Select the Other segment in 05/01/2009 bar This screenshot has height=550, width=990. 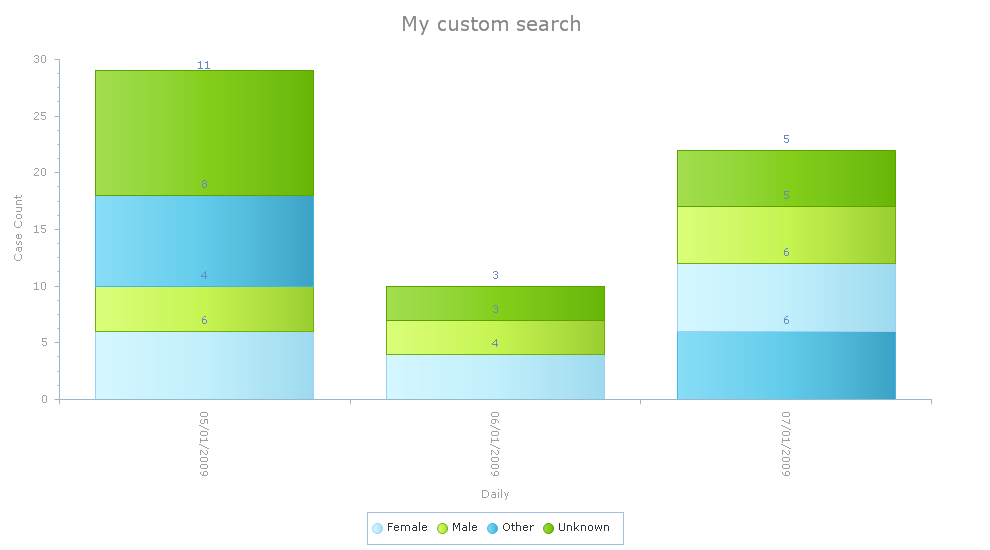point(204,240)
